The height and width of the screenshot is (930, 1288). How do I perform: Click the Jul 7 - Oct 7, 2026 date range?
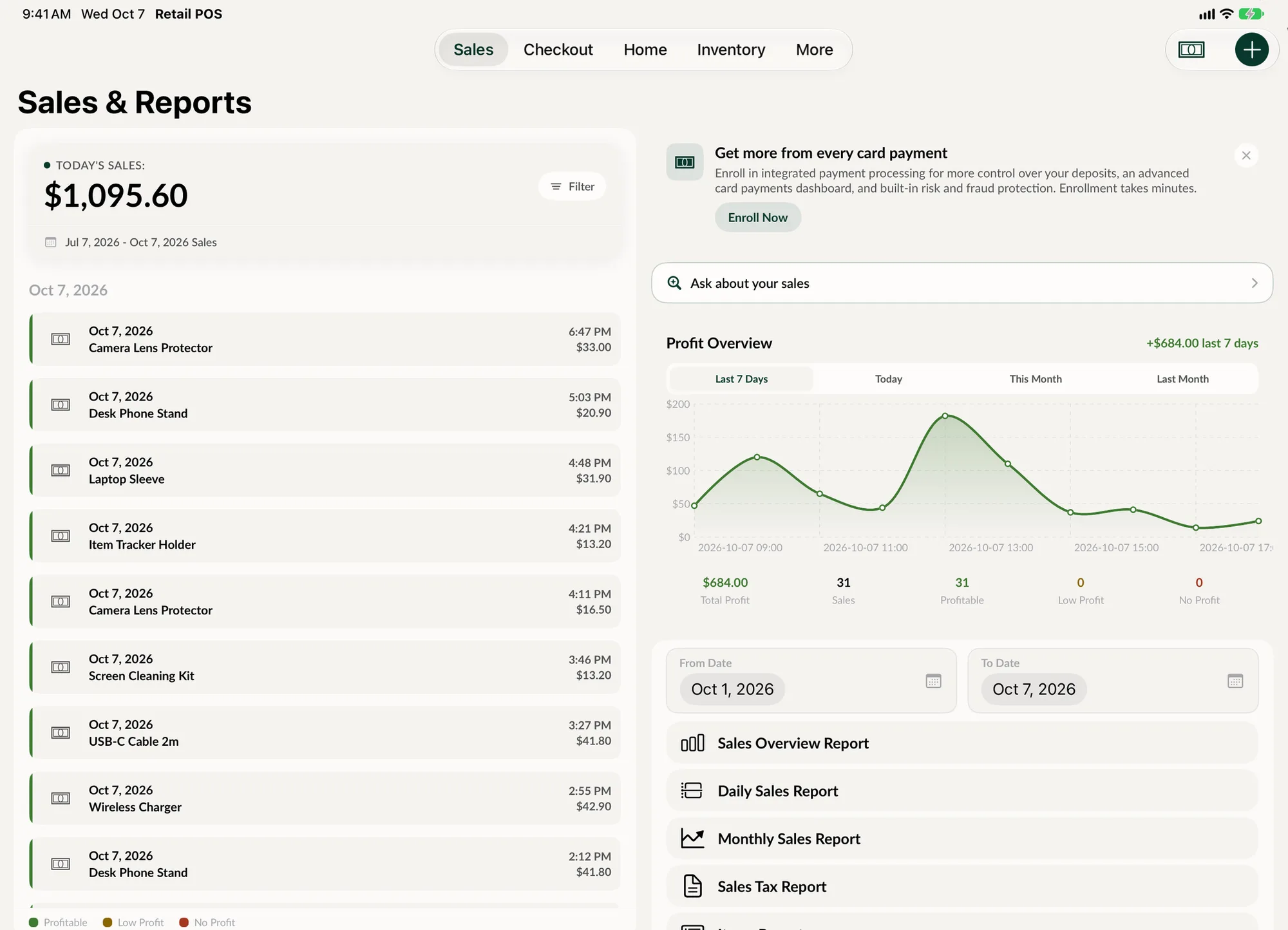(x=140, y=242)
